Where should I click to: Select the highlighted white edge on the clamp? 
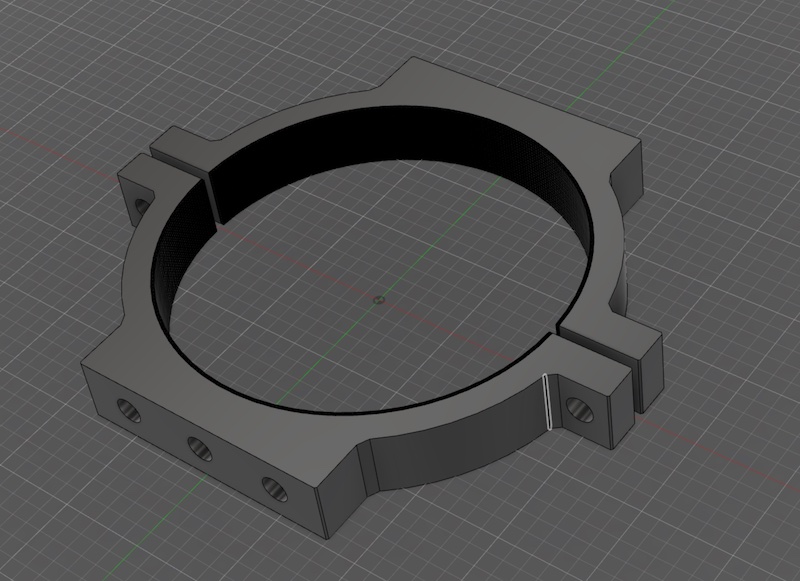[x=546, y=401]
